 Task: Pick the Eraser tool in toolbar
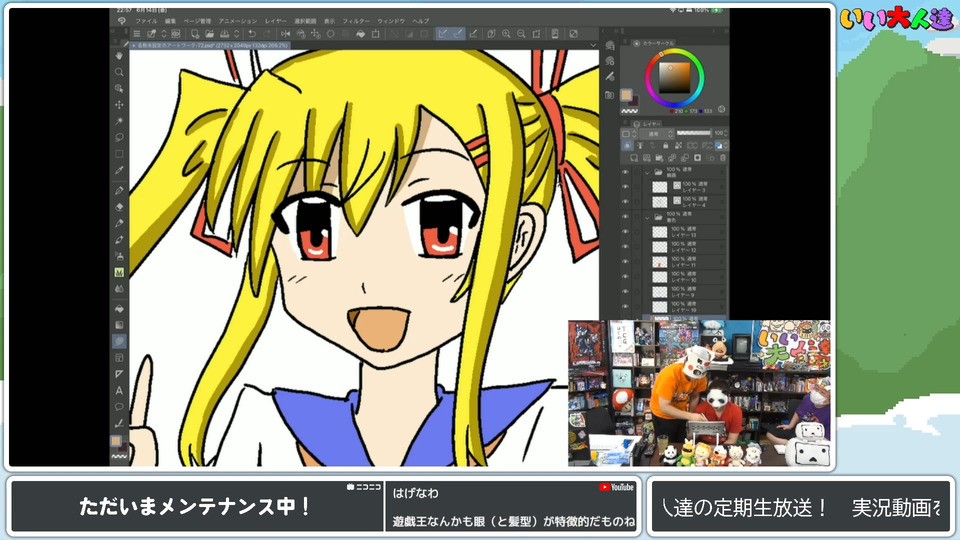click(119, 206)
